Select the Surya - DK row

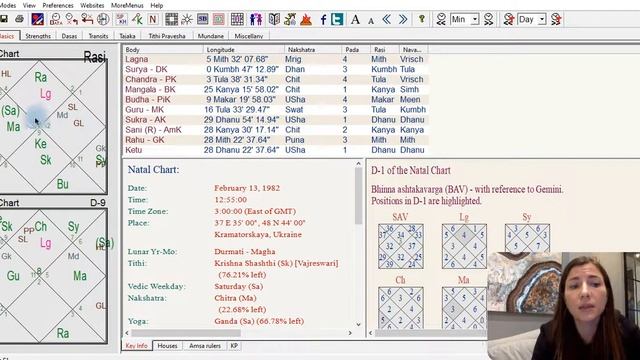click(x=276, y=69)
